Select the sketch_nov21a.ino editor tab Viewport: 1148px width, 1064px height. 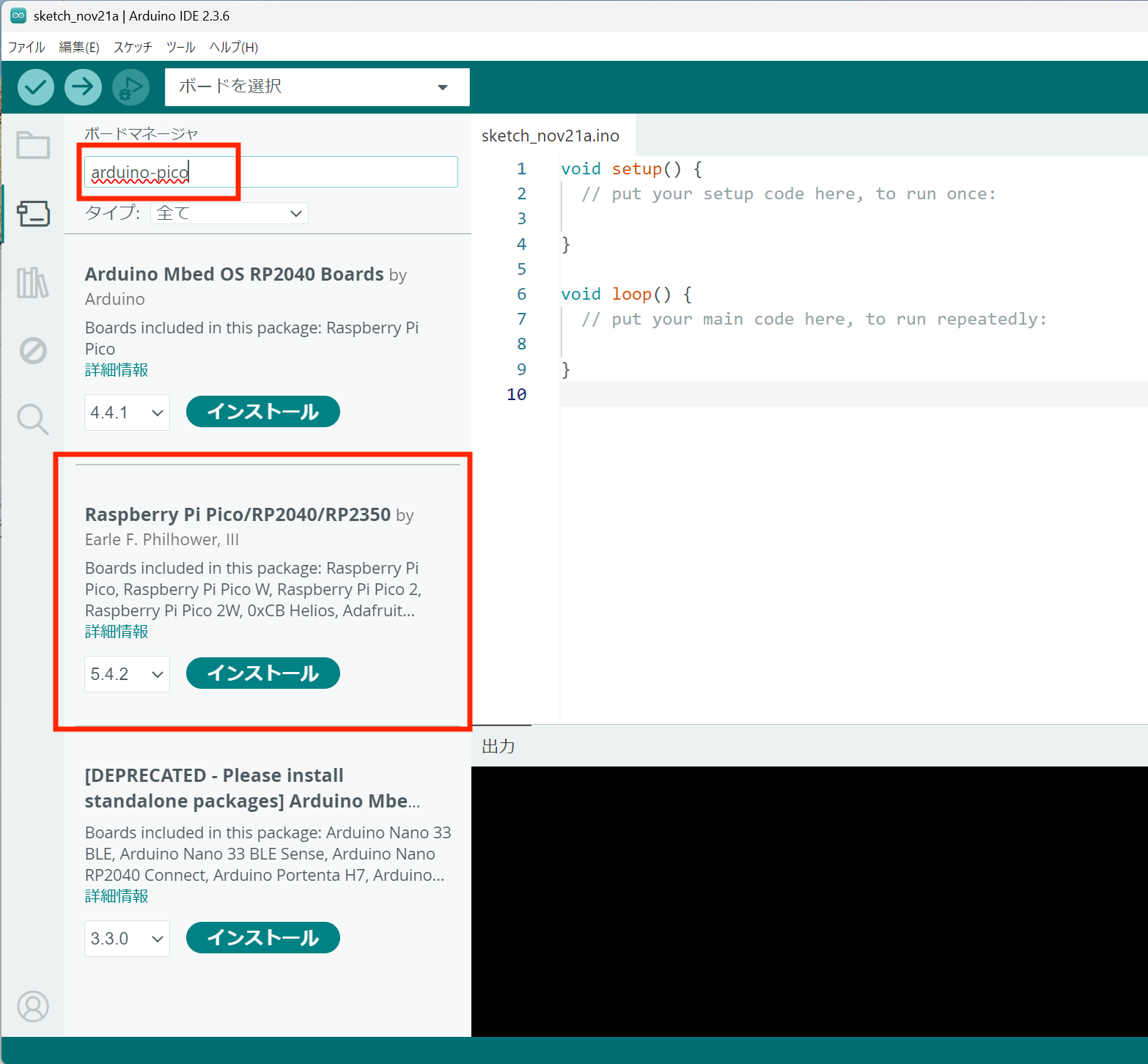point(551,136)
